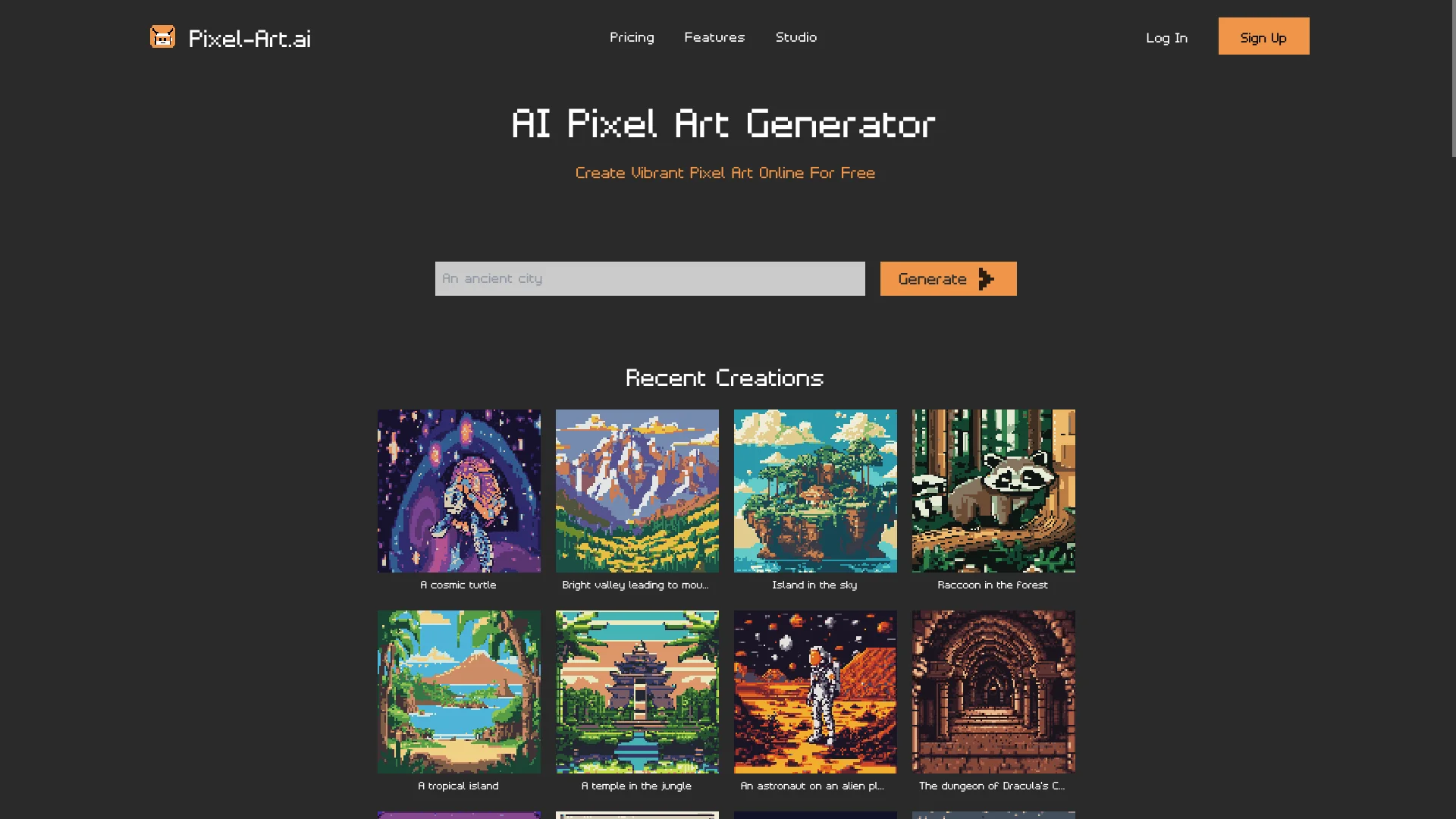Image resolution: width=1456 pixels, height=819 pixels.
Task: Open the Pricing page
Action: tap(631, 37)
